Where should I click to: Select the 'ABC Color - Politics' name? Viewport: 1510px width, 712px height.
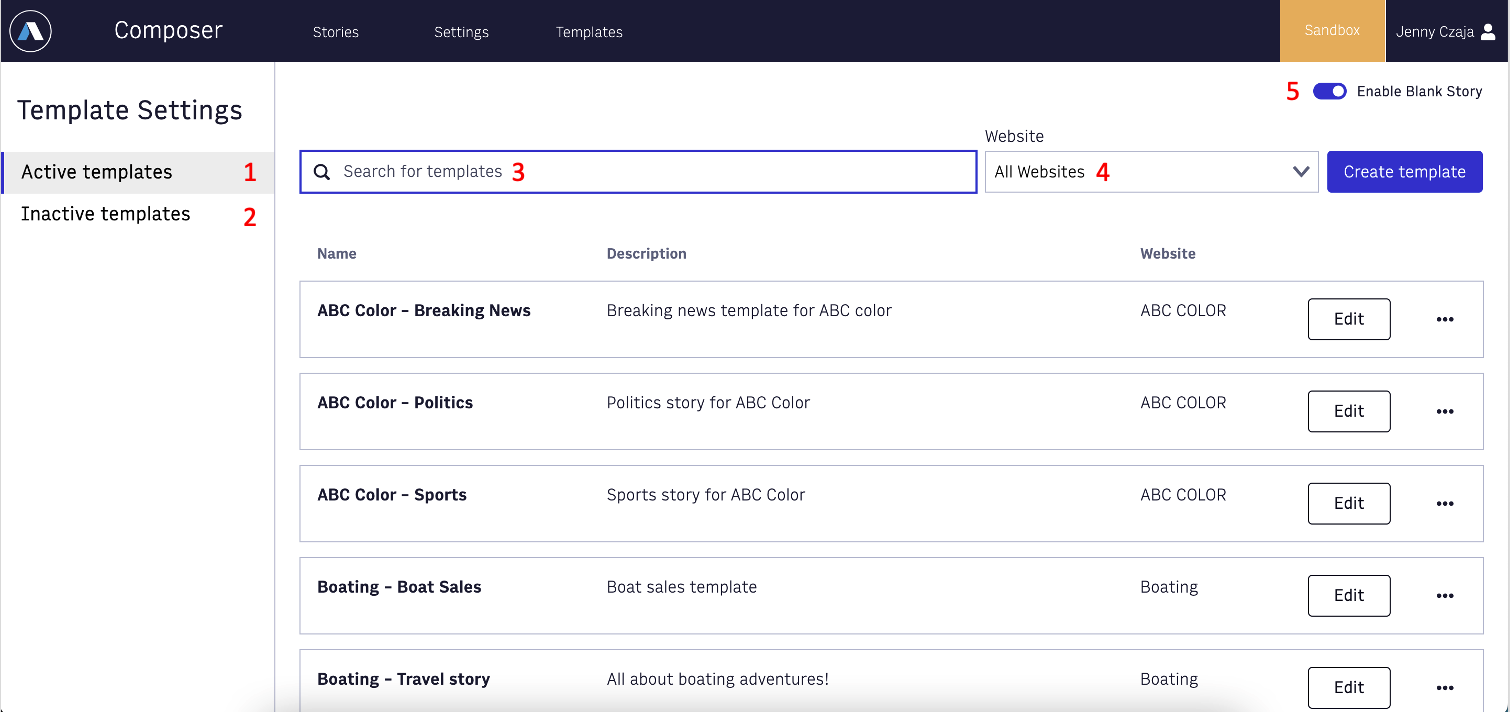395,402
